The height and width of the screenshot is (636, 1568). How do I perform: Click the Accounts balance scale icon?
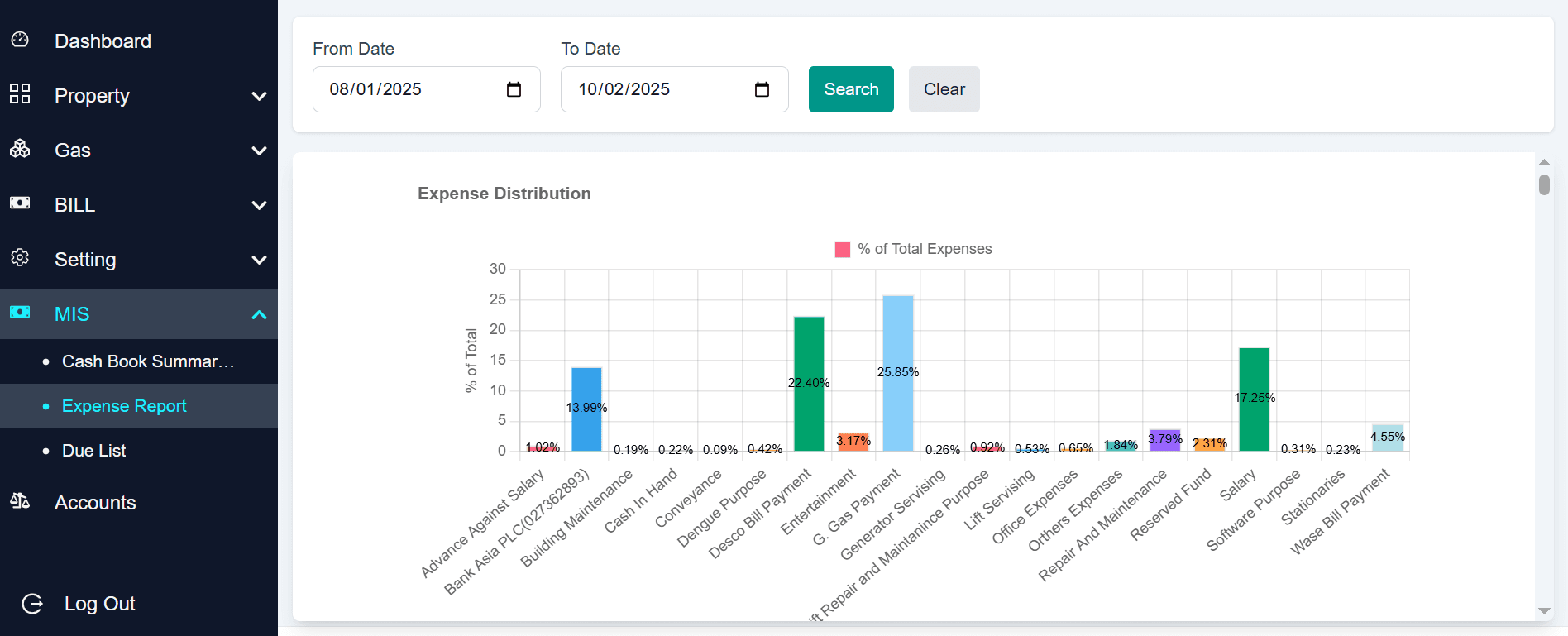tap(20, 501)
